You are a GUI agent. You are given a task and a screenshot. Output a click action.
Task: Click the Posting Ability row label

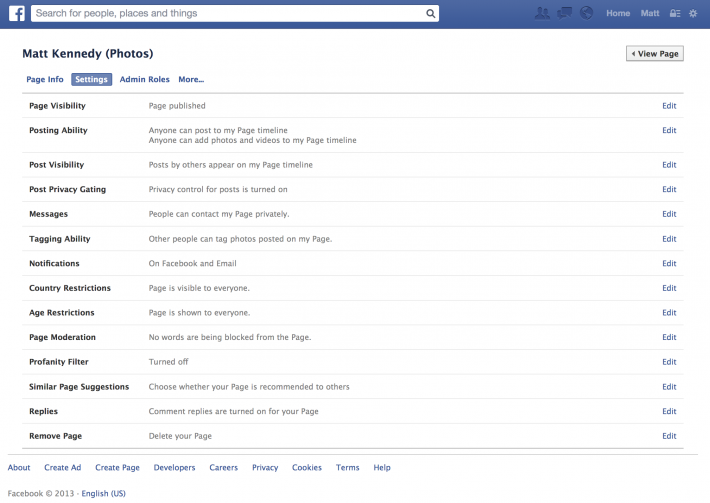point(58,130)
